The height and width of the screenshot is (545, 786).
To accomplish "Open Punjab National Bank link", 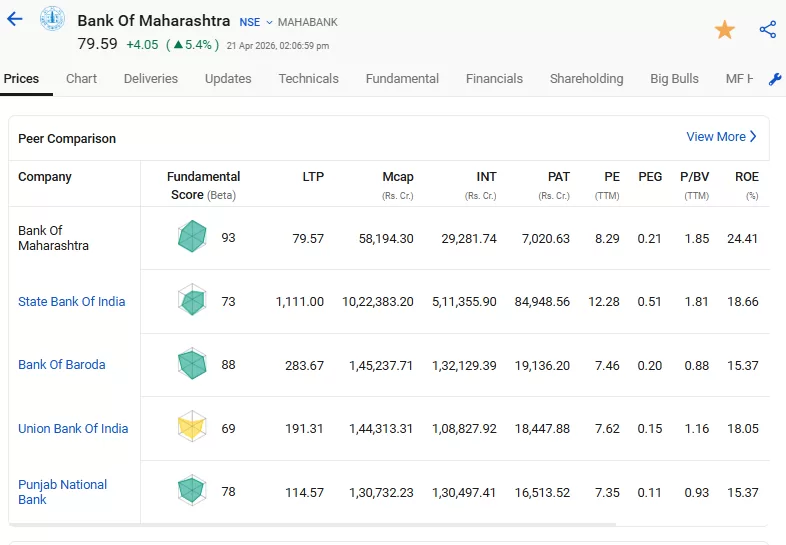I will pyautogui.click(x=63, y=492).
